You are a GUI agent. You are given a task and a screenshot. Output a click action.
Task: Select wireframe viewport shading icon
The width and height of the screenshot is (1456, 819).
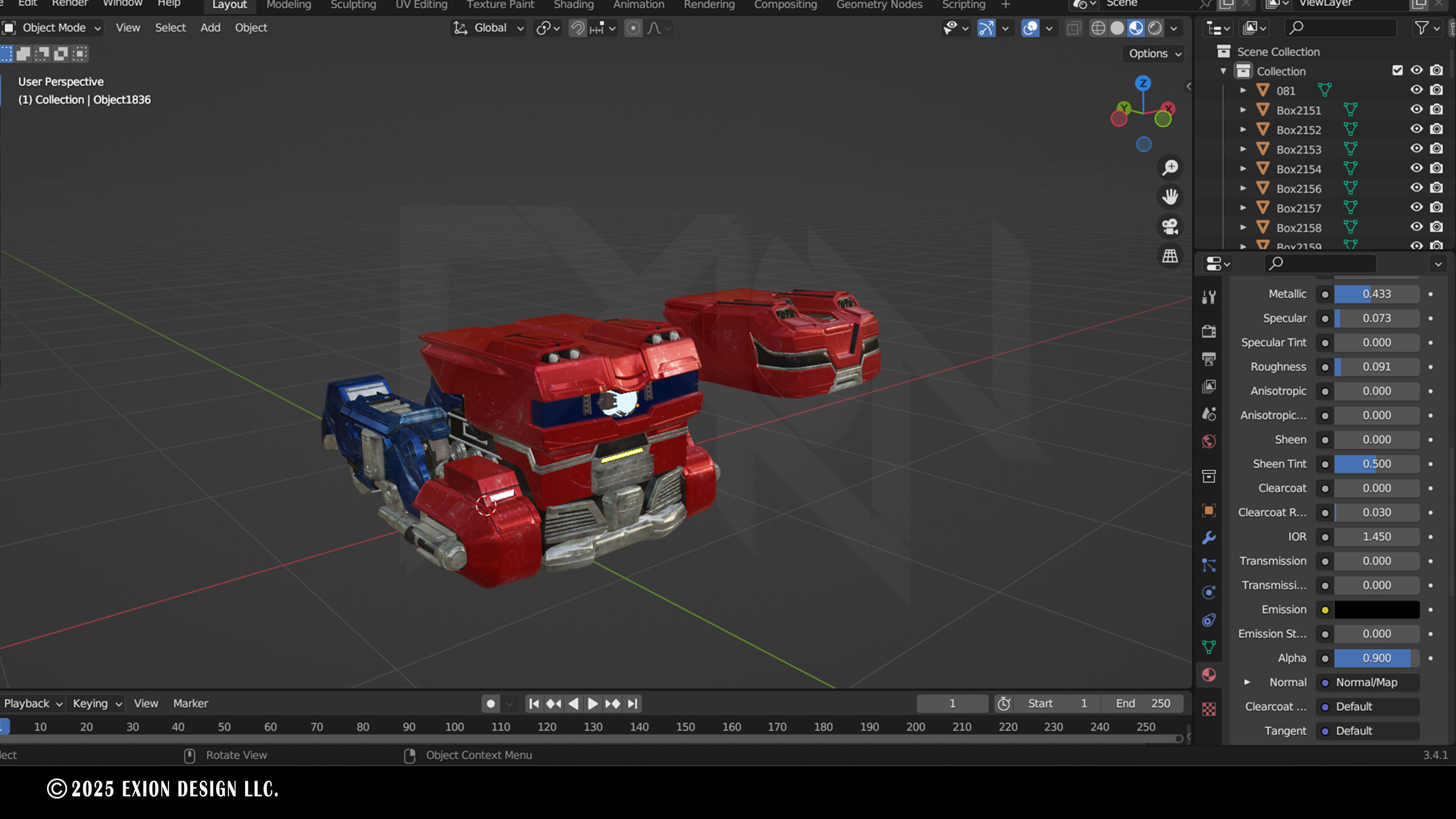(1098, 28)
